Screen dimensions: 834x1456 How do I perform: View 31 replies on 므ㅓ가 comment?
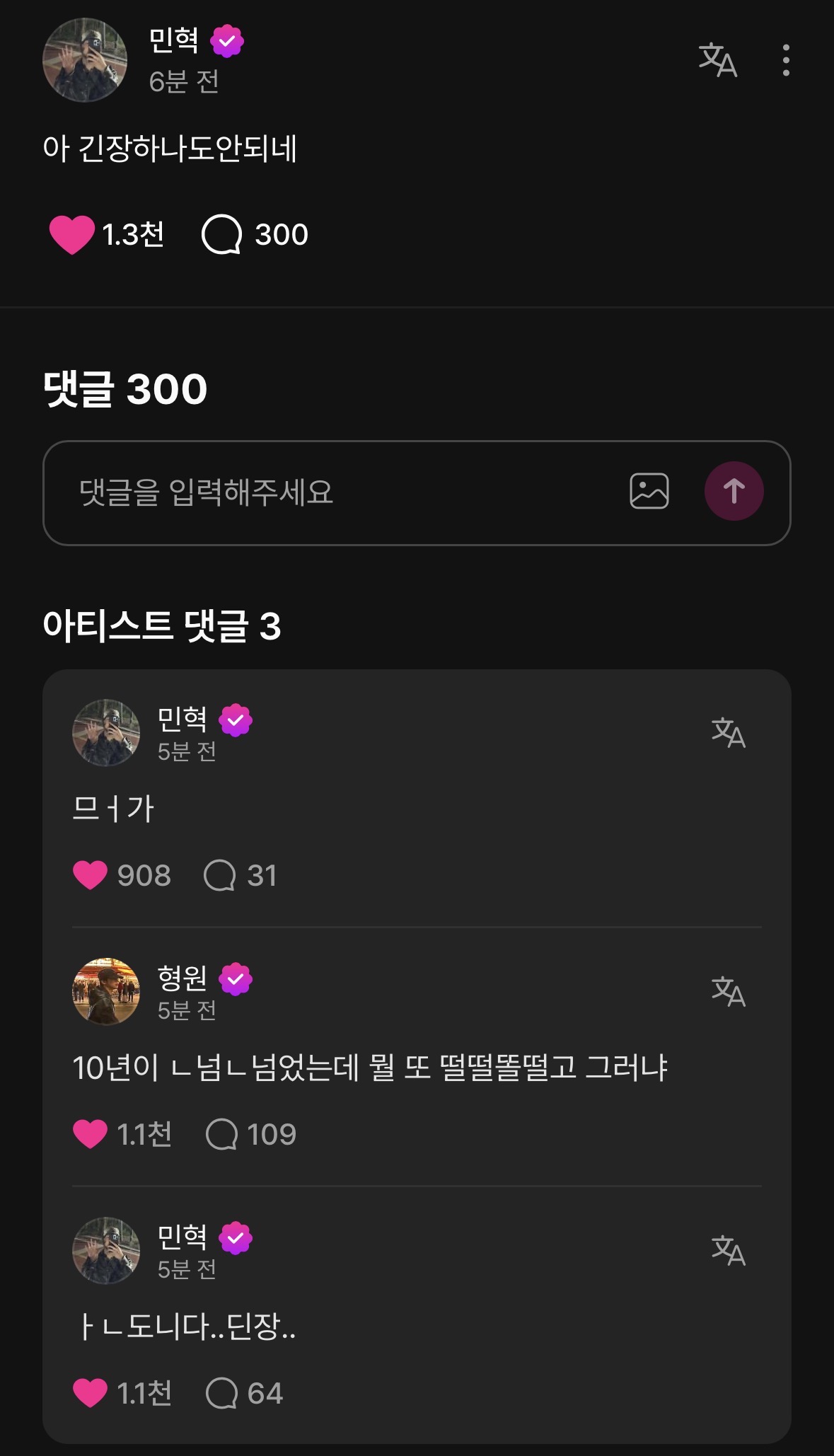219,875
